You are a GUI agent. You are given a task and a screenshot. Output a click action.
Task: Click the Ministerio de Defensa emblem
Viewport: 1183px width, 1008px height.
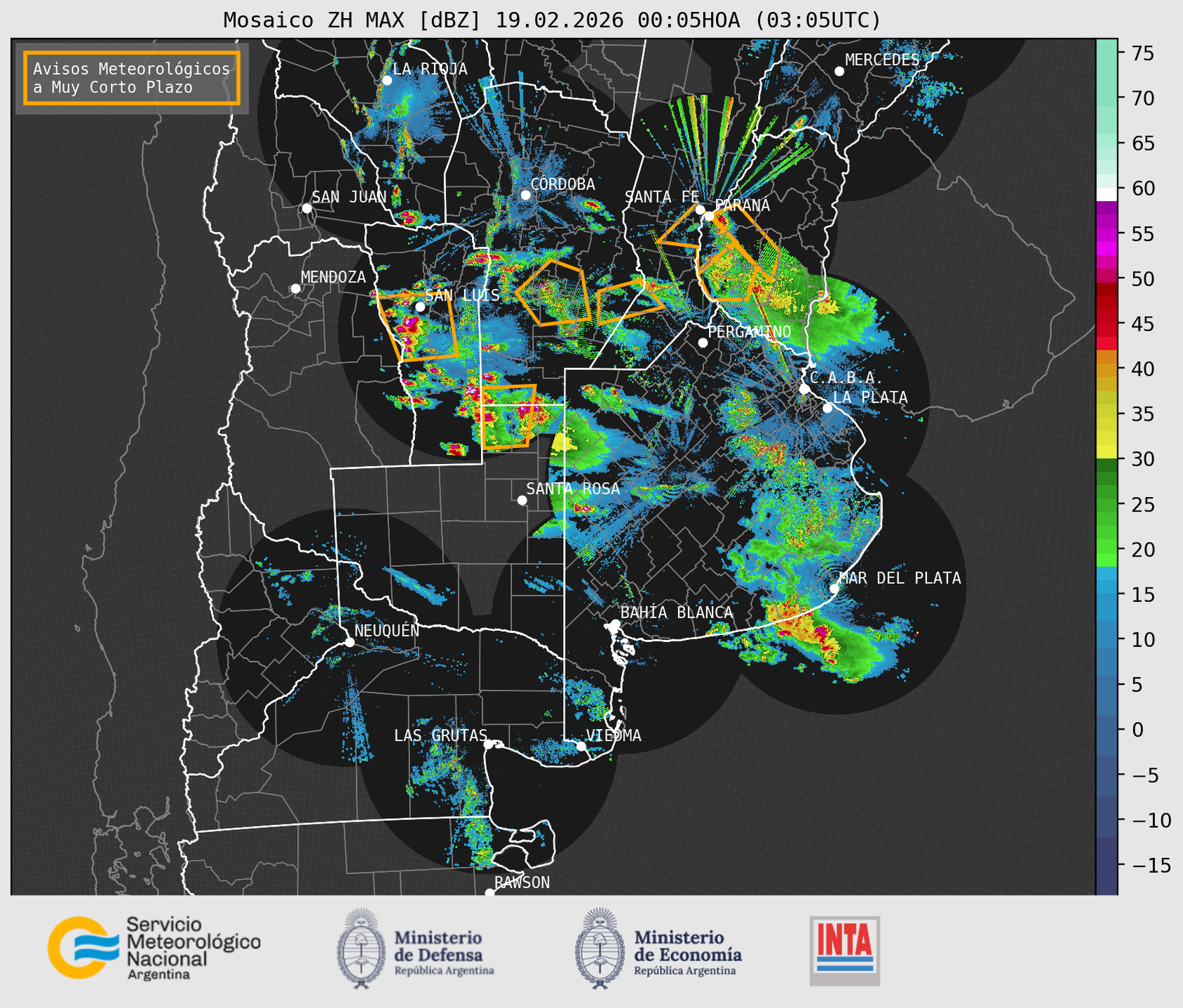360,948
